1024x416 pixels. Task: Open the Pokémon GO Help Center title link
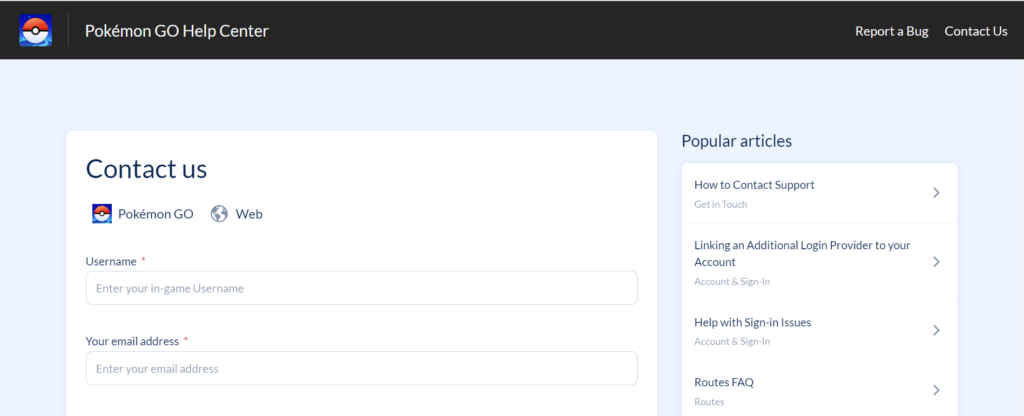[176, 31]
